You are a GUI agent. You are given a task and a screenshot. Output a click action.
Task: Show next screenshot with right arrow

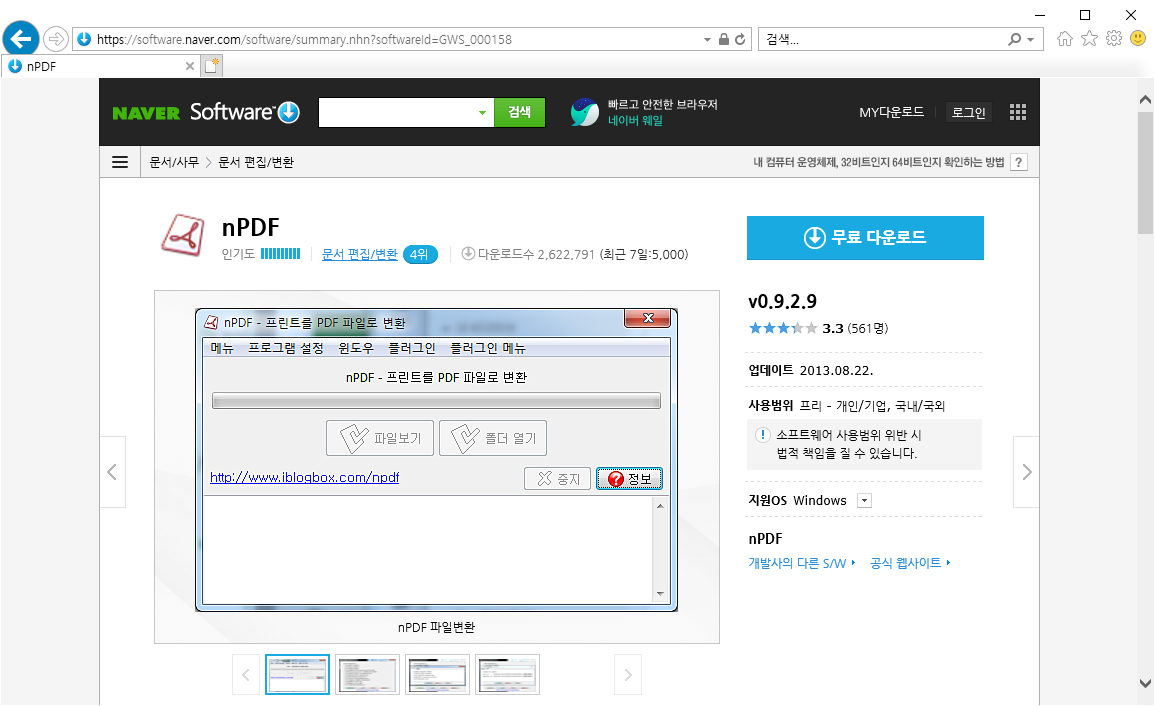coord(1026,472)
